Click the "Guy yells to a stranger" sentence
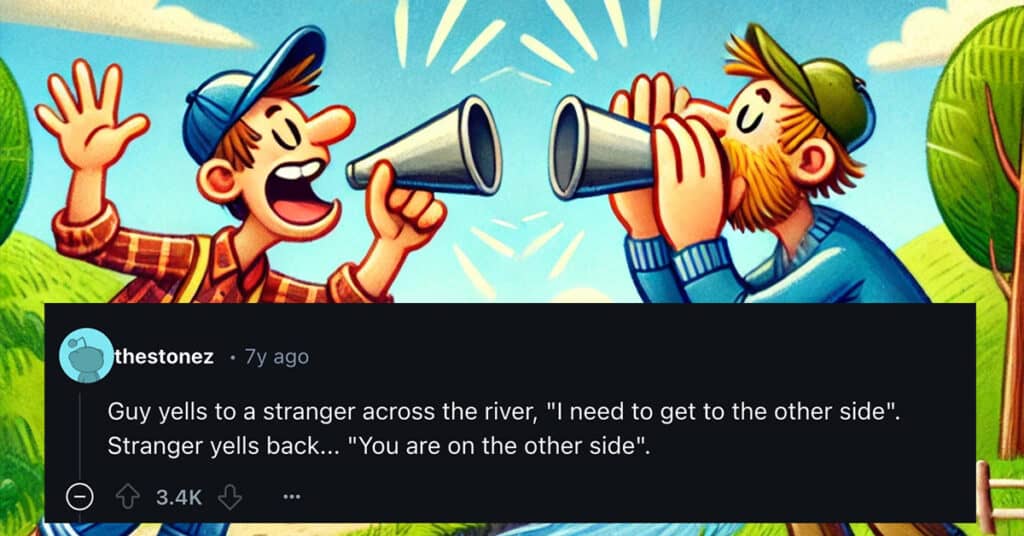The width and height of the screenshot is (1024, 536). [x=504, y=412]
